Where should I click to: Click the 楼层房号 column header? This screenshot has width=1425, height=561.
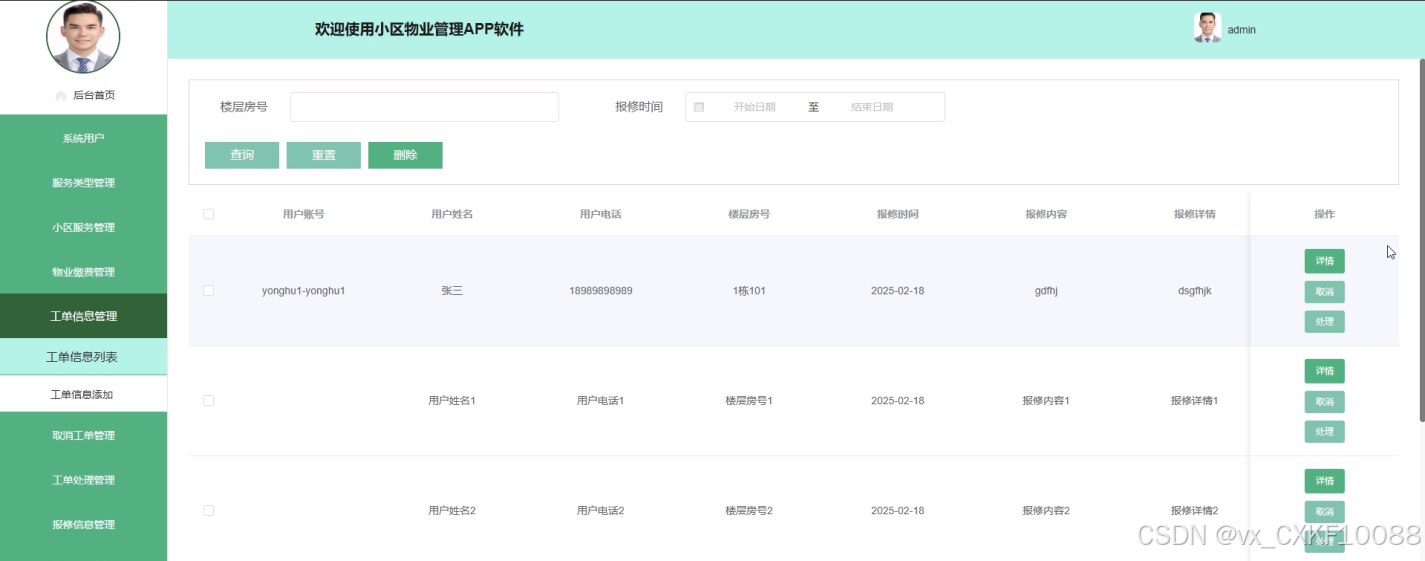coord(749,214)
